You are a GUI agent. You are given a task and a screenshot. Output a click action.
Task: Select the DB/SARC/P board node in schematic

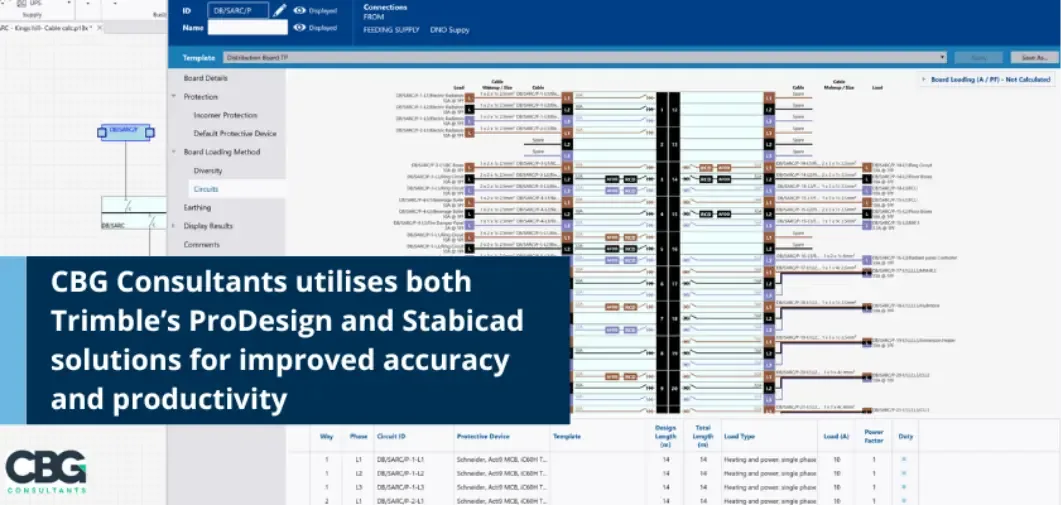click(x=126, y=132)
